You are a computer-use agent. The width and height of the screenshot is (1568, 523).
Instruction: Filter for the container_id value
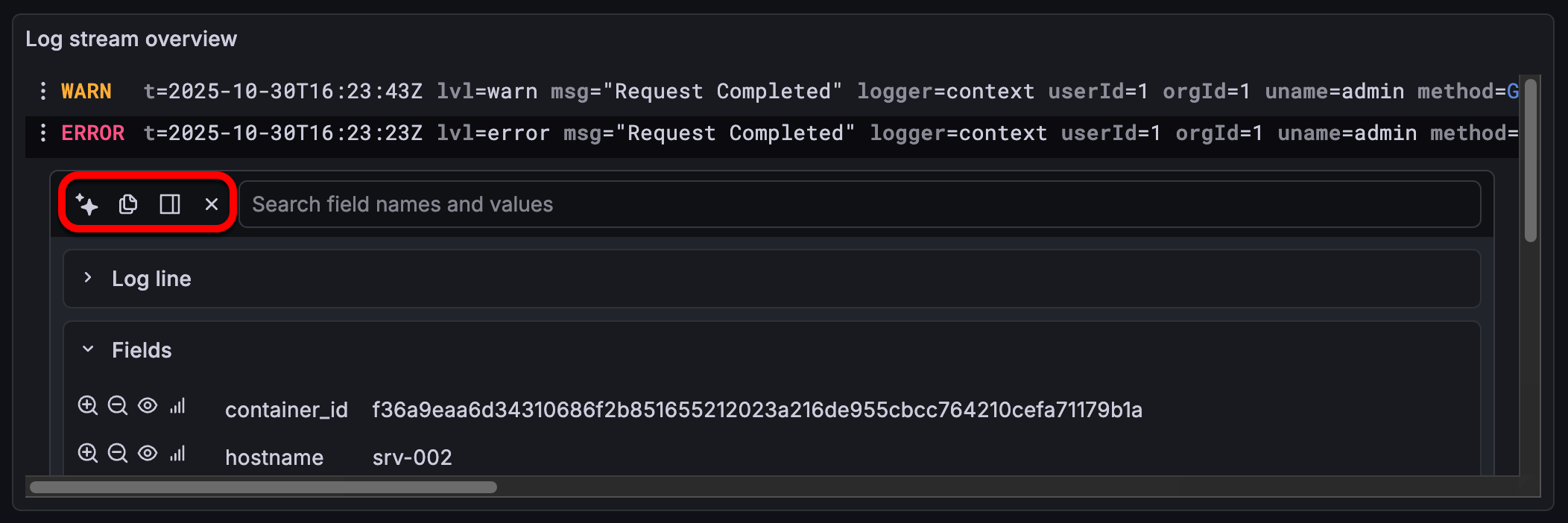click(88, 406)
